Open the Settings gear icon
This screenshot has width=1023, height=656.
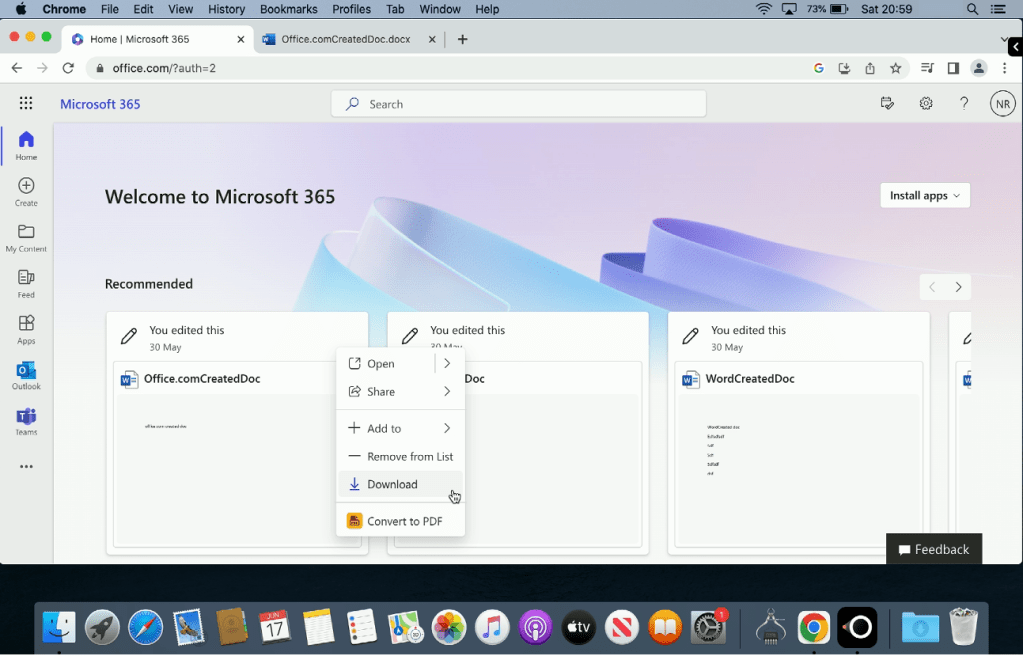(926, 103)
